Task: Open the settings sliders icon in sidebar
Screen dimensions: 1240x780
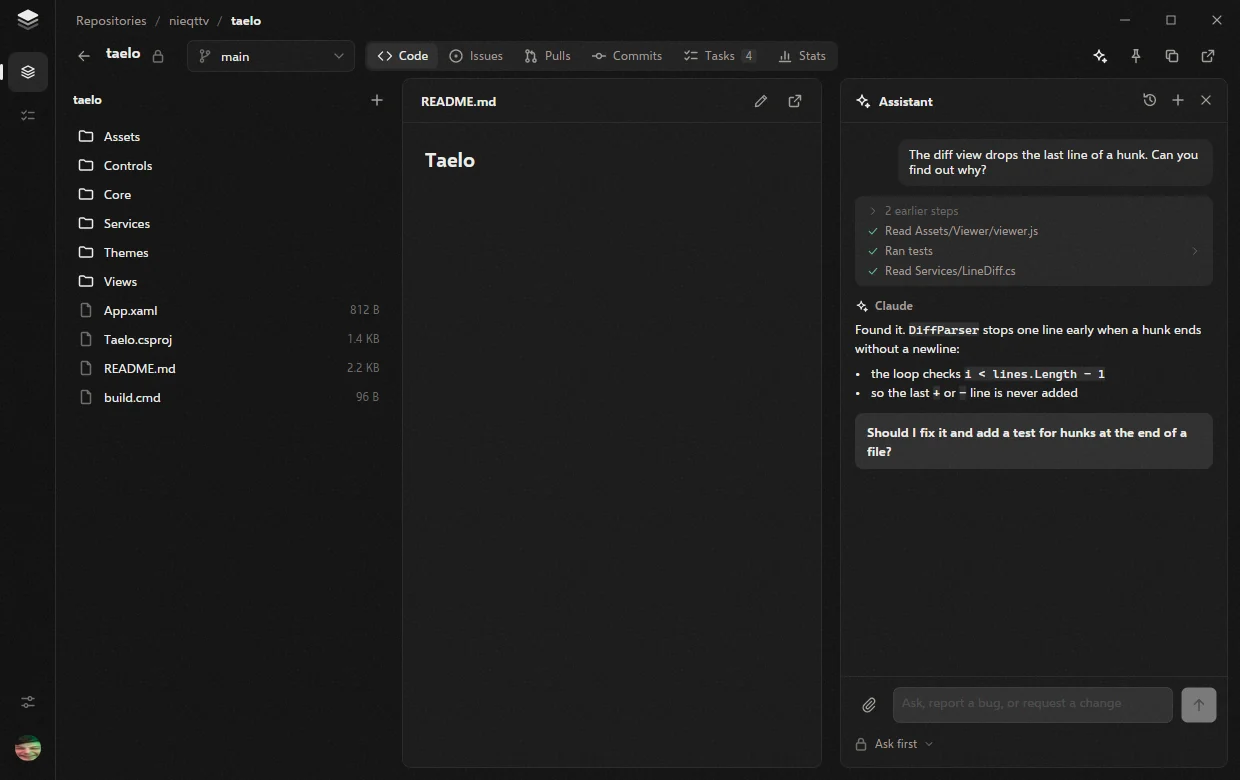Action: (28, 702)
